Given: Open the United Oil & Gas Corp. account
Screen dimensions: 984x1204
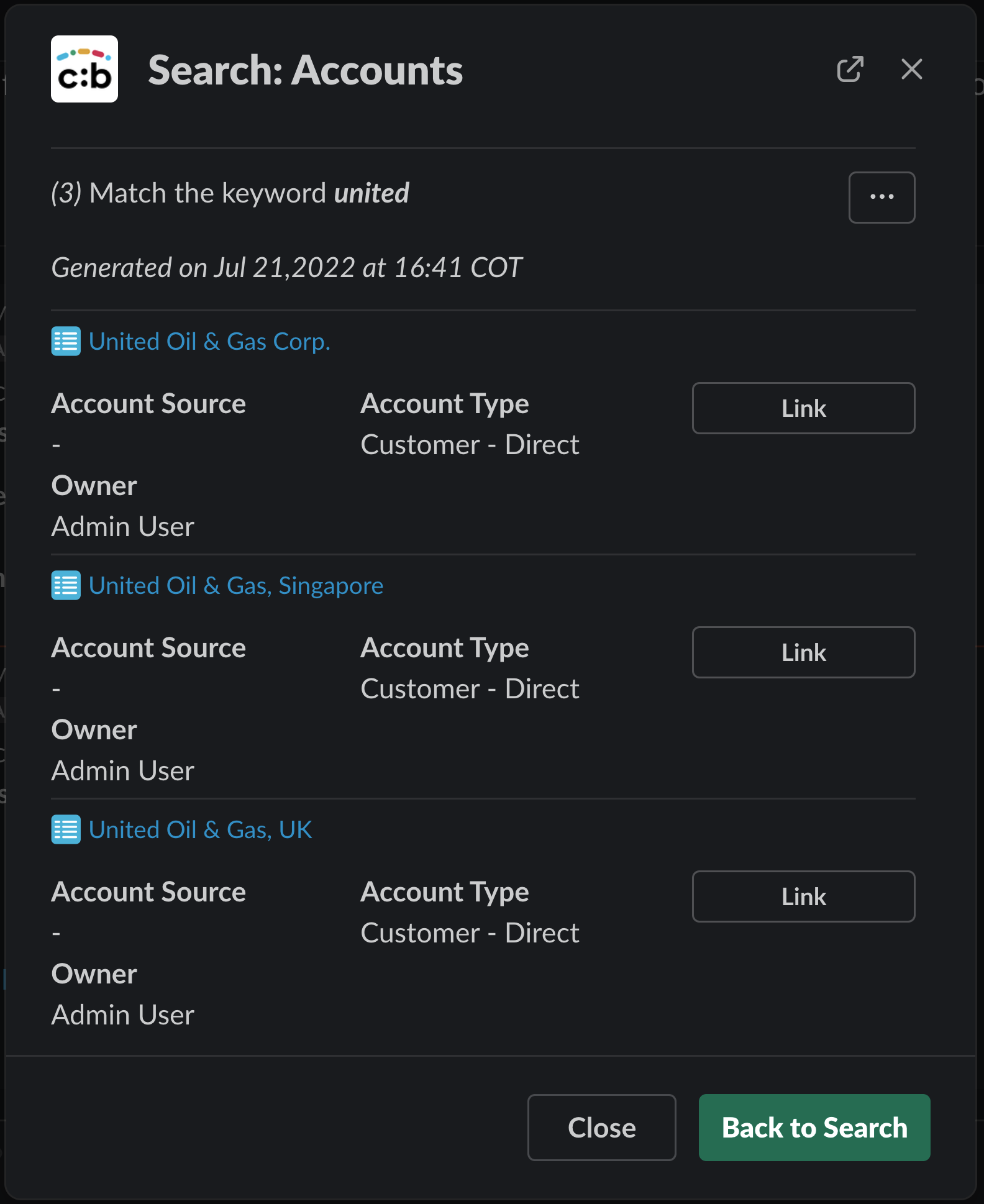Looking at the screenshot, I should pos(209,341).
